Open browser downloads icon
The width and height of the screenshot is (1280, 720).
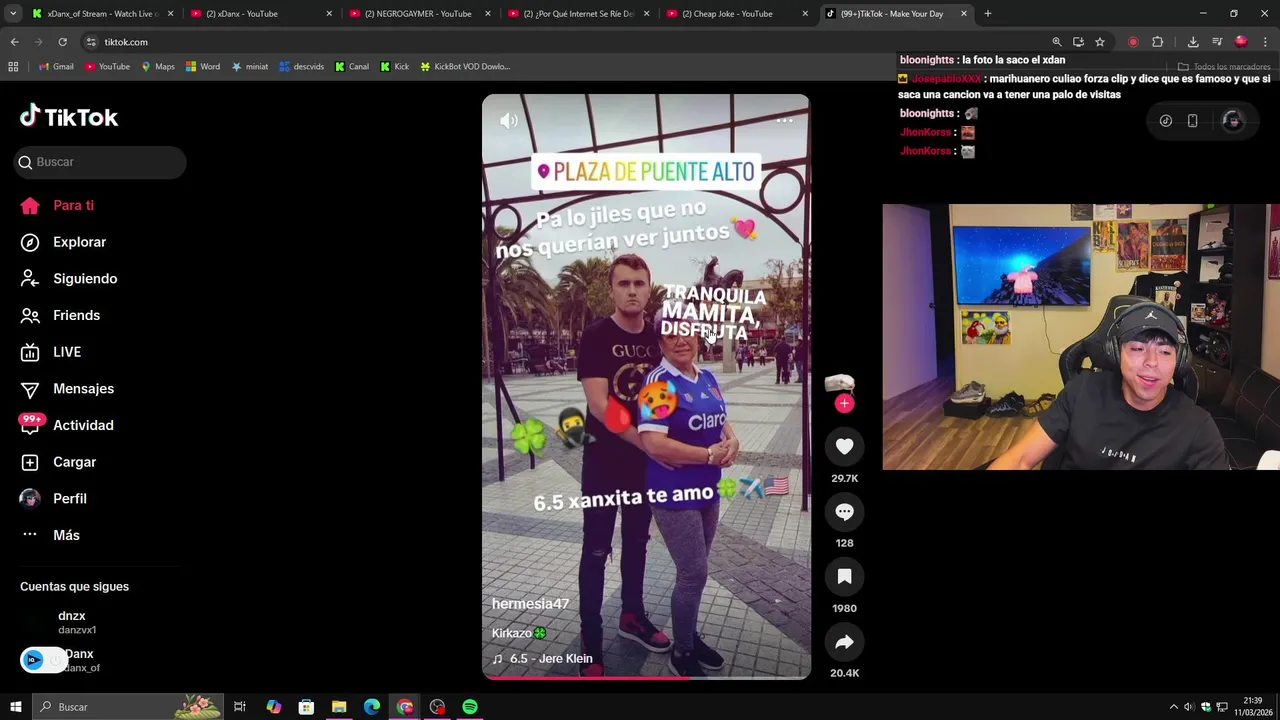1193,42
